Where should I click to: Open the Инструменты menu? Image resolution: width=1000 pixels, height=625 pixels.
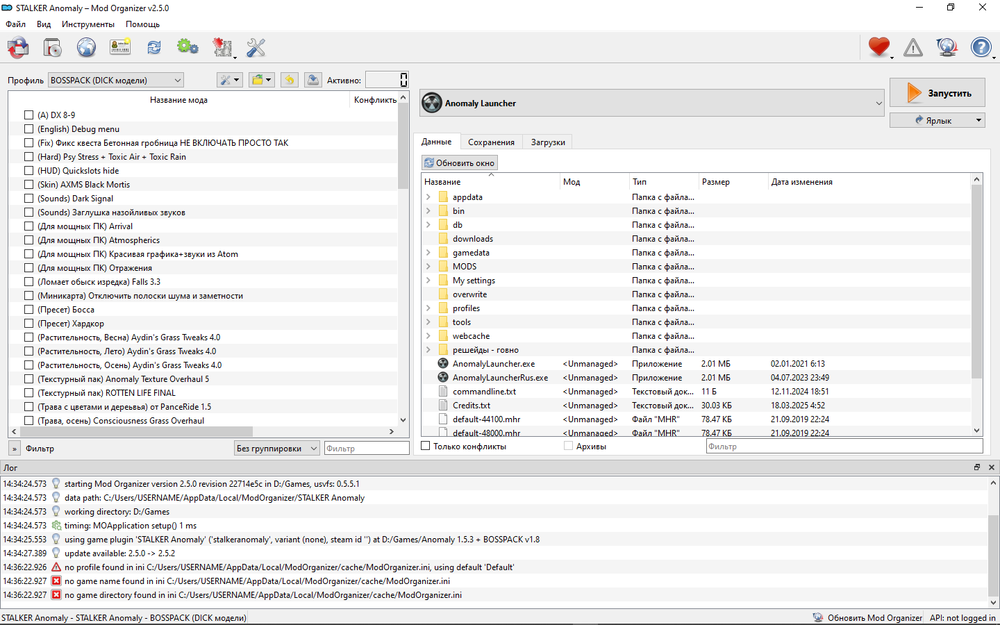[x=87, y=23]
